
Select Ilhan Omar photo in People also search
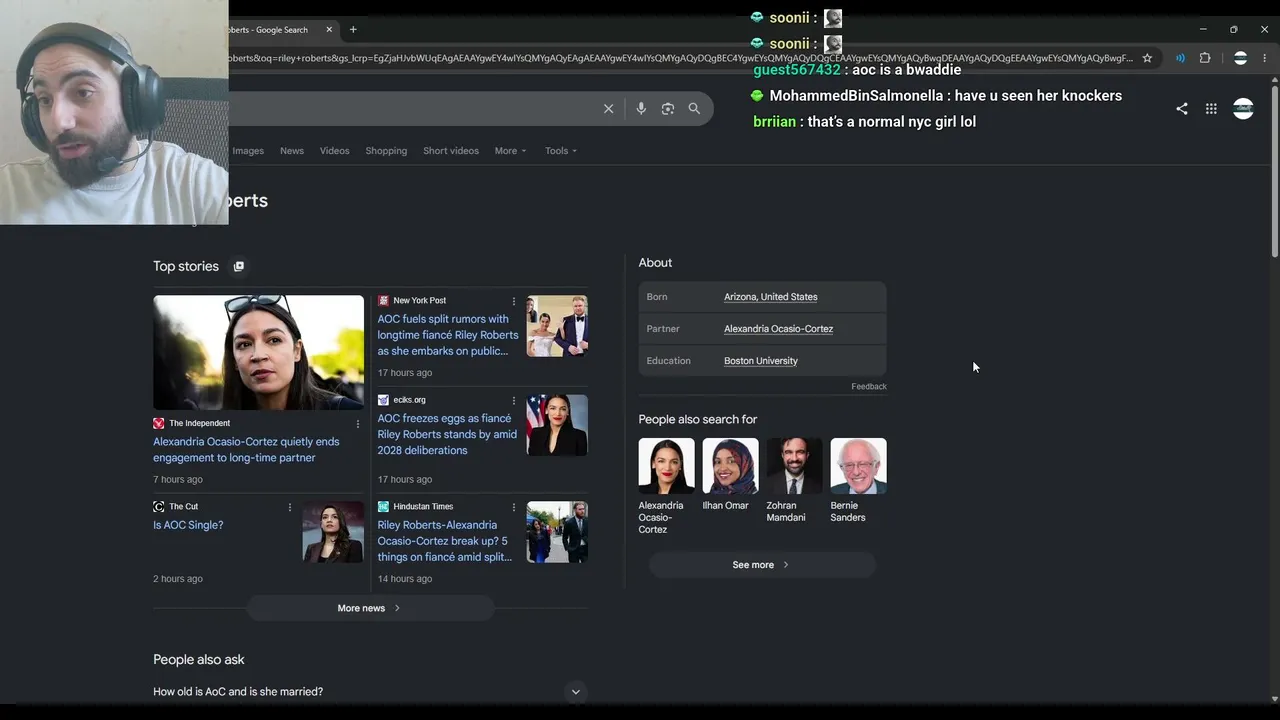click(x=731, y=466)
